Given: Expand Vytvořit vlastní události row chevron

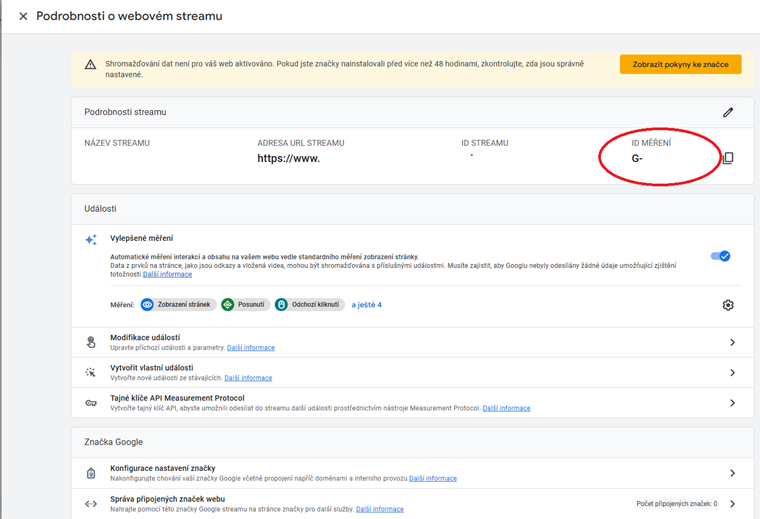Looking at the screenshot, I should coord(732,373).
